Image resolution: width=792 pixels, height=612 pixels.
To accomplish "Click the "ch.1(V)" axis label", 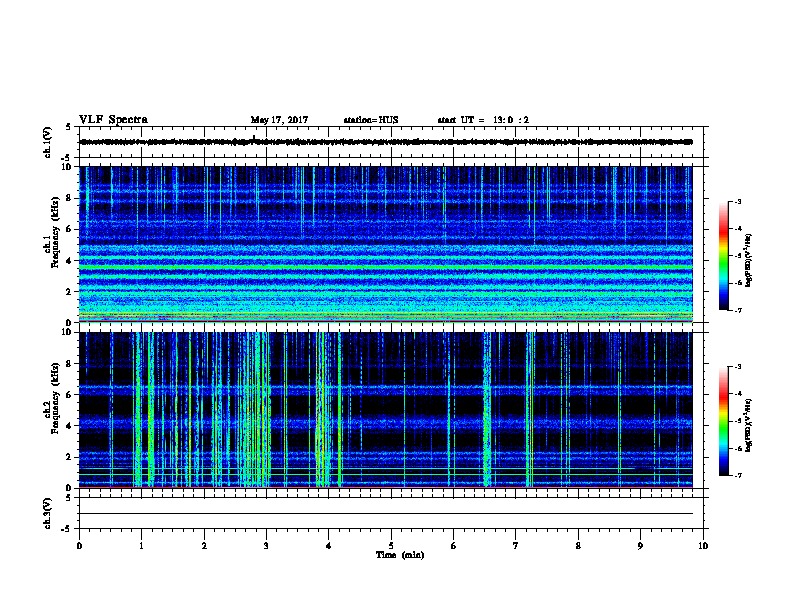I will (x=48, y=142).
